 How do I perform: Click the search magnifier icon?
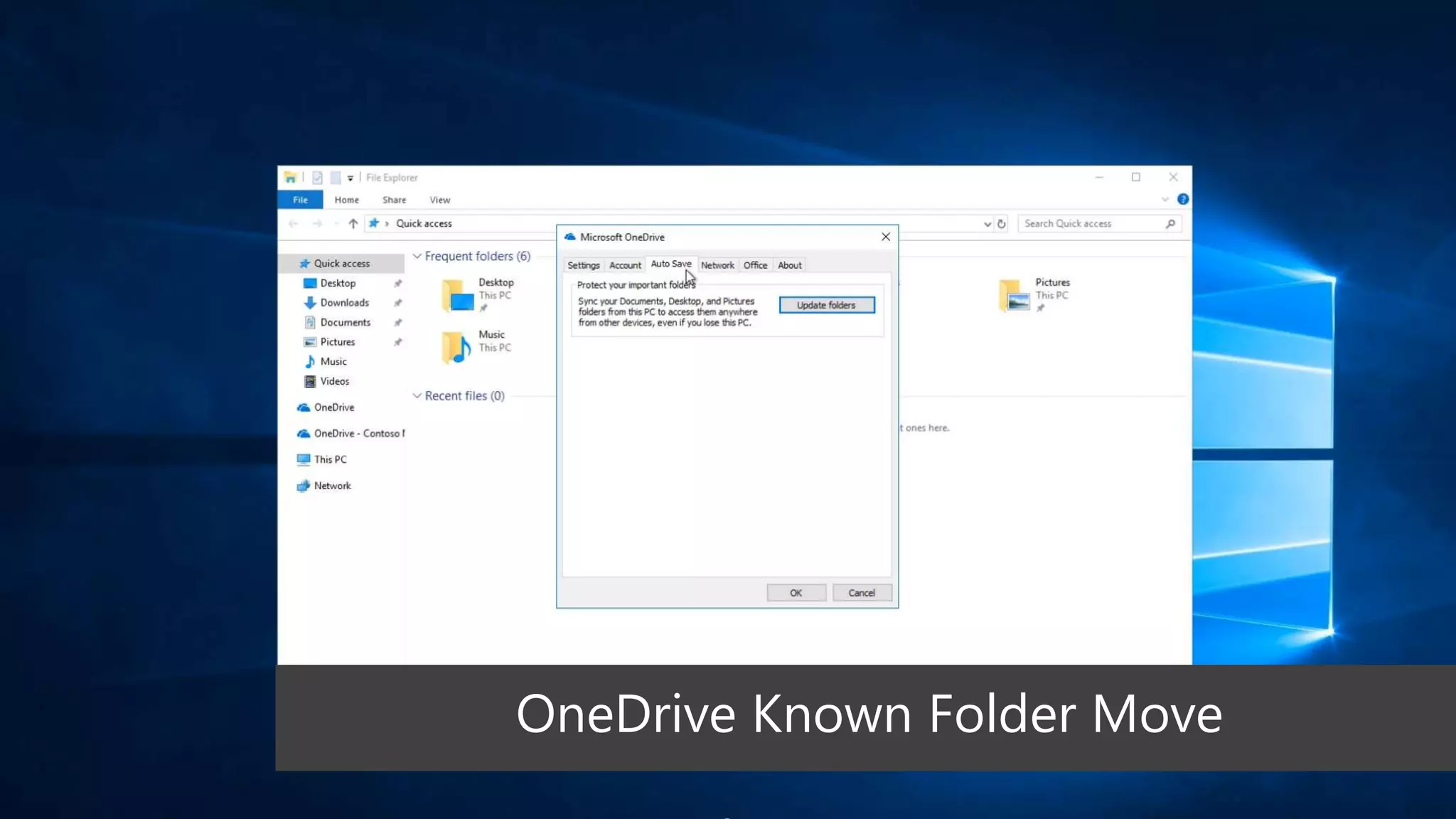pos(1170,223)
